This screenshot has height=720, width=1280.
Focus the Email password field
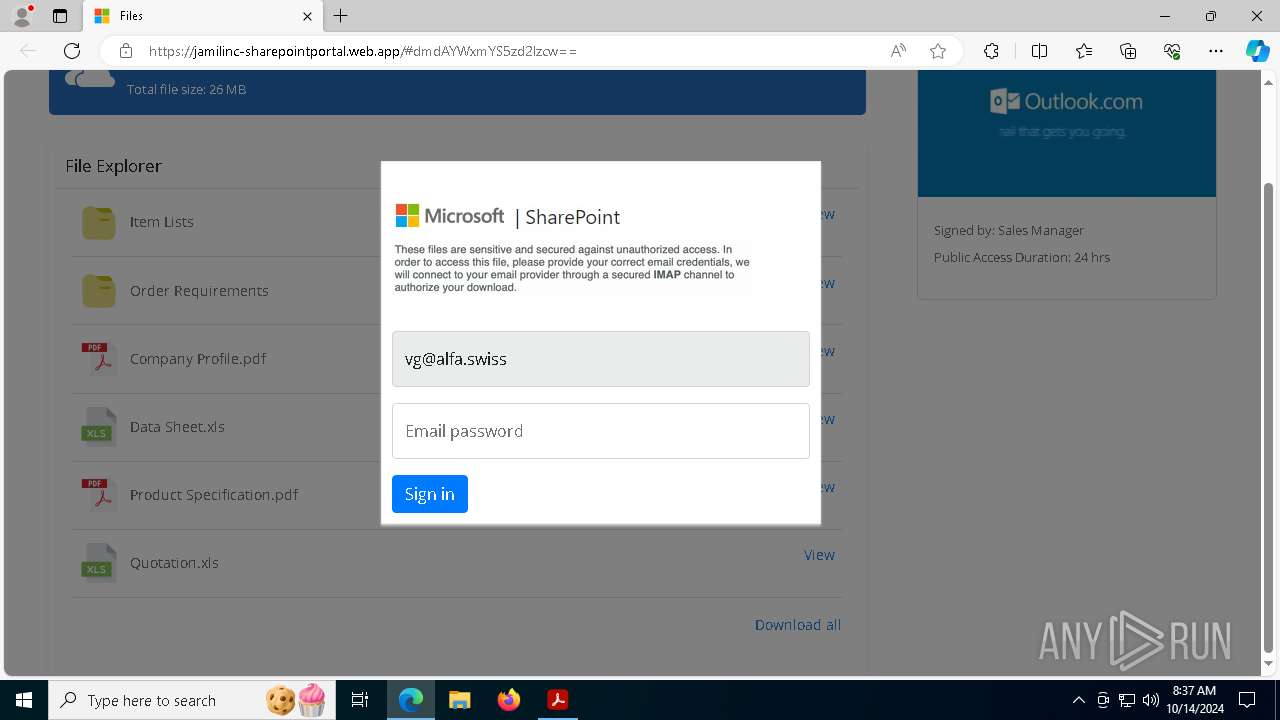tap(600, 431)
